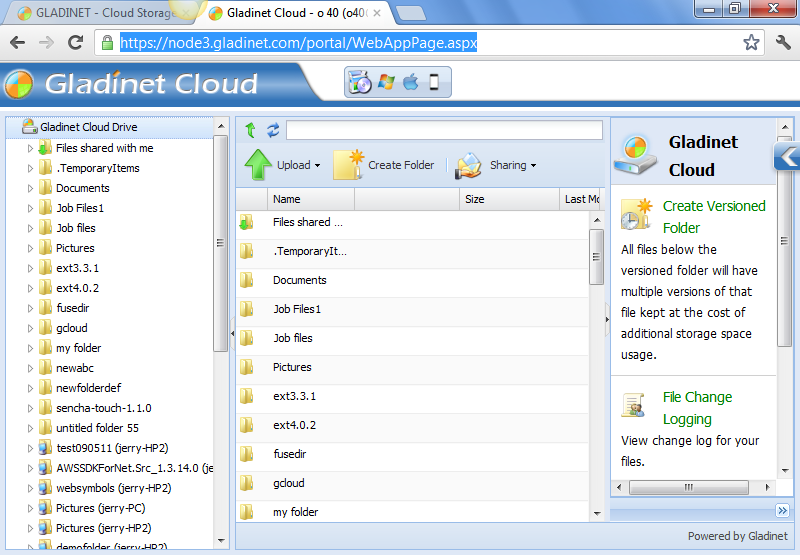Open the Upload dropdown menu
The image size is (800, 560).
pyautogui.click(x=317, y=165)
